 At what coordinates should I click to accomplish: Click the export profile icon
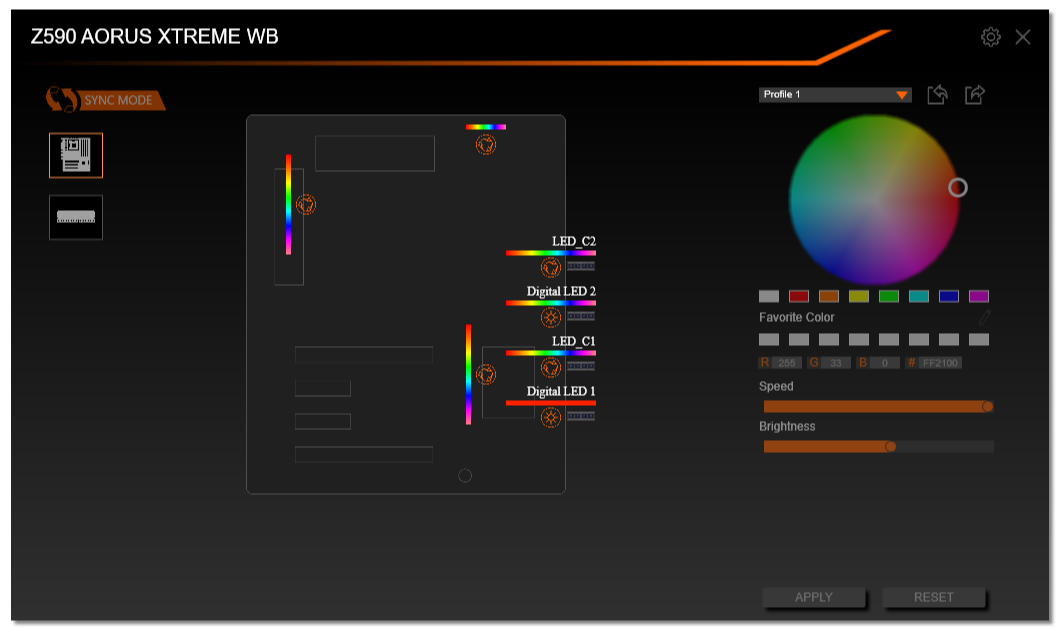[974, 95]
